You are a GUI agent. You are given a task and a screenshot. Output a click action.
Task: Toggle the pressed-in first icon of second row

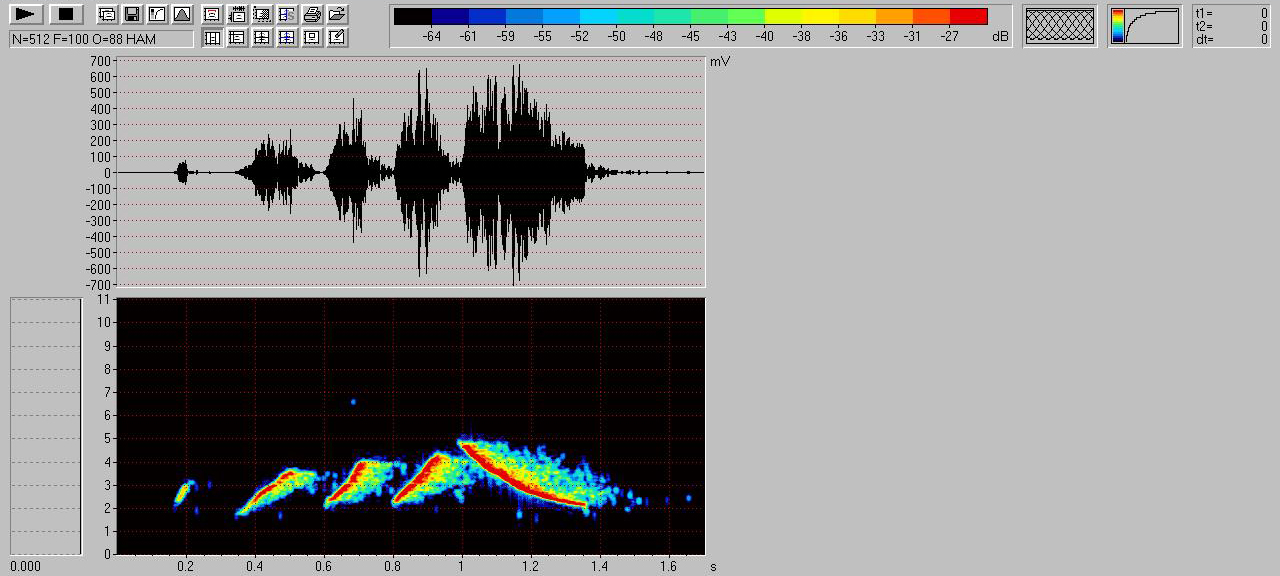pos(212,38)
